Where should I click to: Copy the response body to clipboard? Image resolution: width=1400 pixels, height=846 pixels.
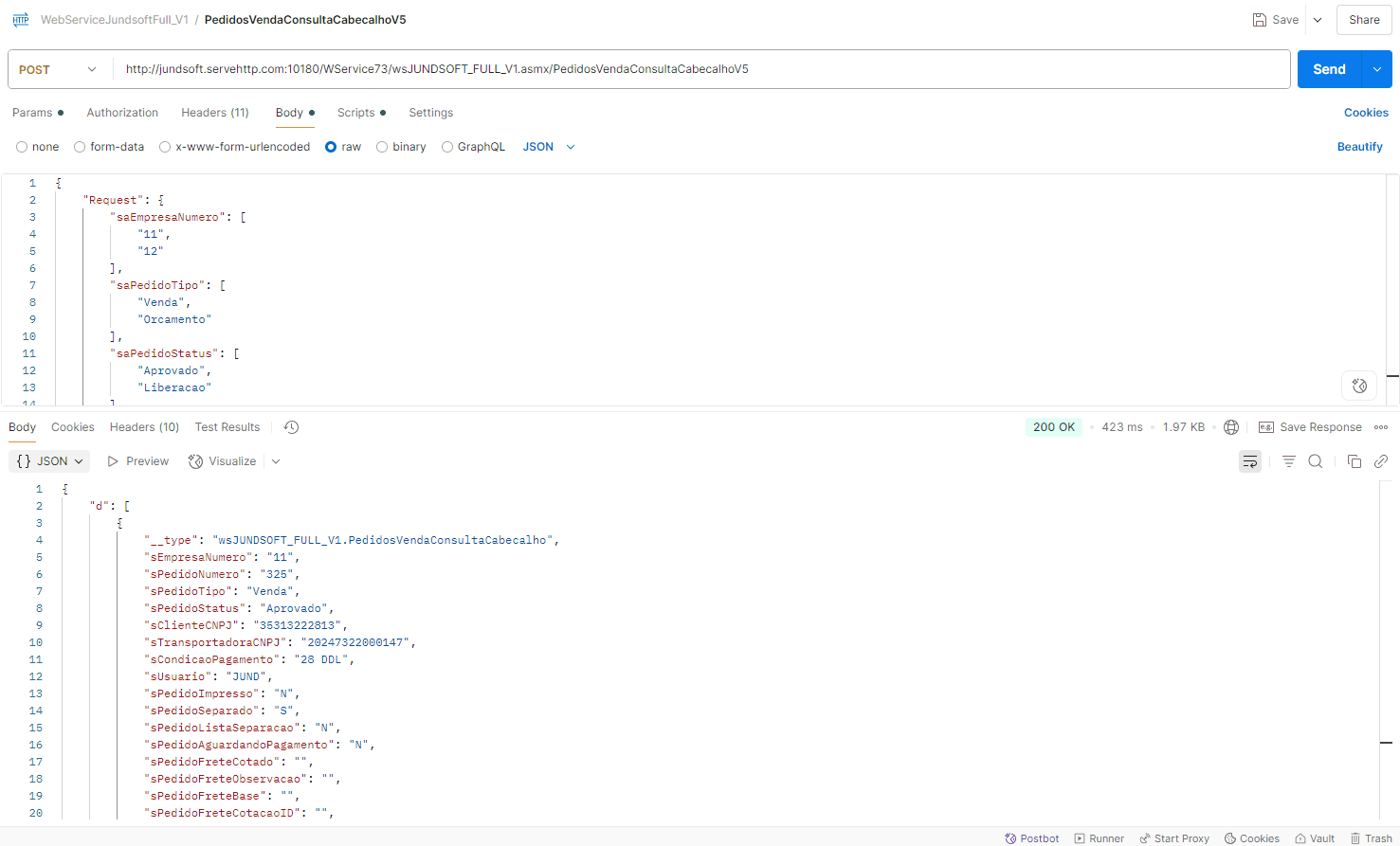coord(1354,461)
